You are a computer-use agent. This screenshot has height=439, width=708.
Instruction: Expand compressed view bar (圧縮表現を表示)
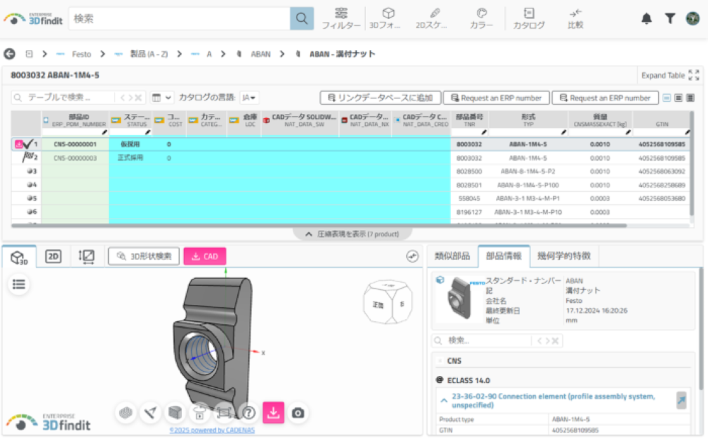(353, 233)
